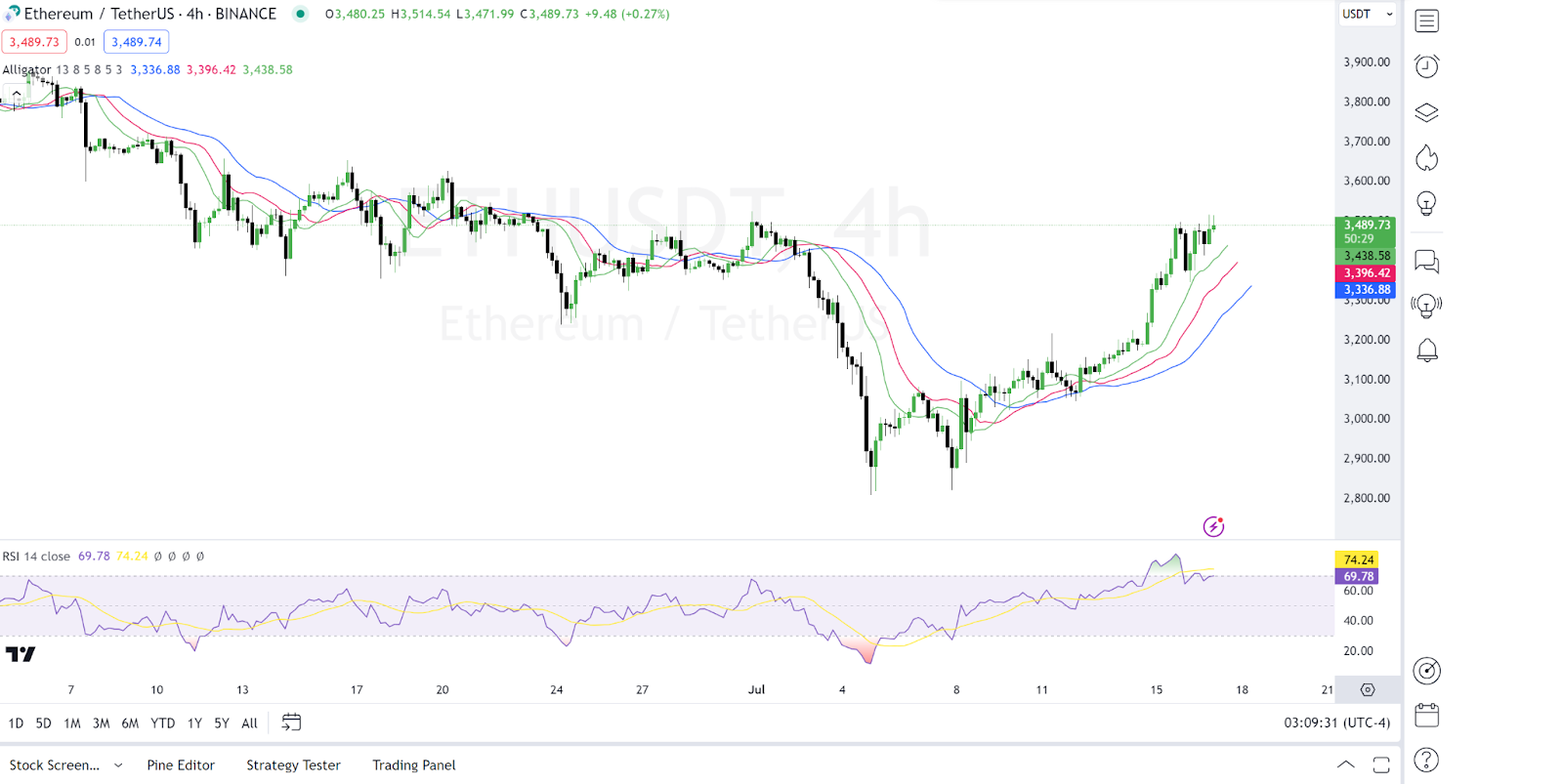This screenshot has height=784, width=1563.
Task: Open the Strategy Tester tab
Action: 293,765
